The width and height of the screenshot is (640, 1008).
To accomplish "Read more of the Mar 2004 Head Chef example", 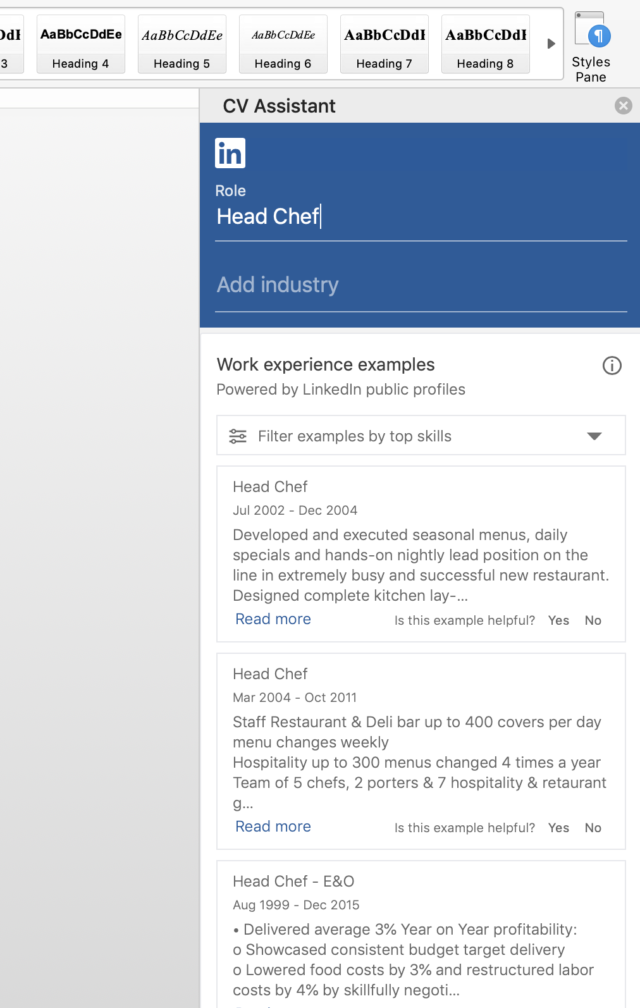I will tap(273, 826).
